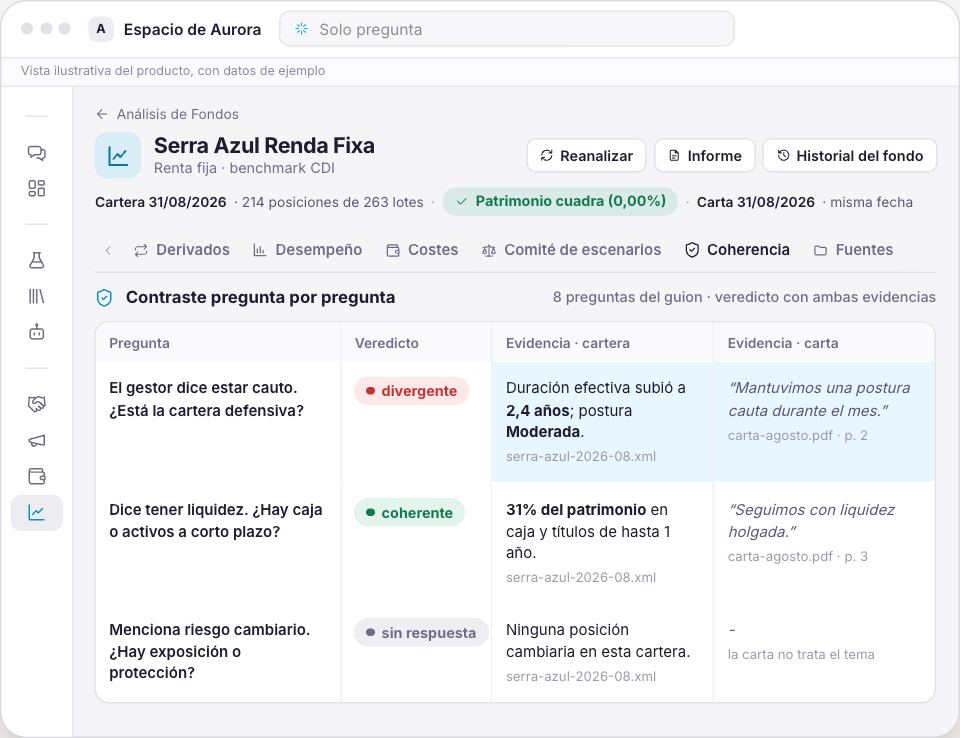Click the spark icon in the search bar
Screen dimensions: 960x738
[x=301, y=29]
